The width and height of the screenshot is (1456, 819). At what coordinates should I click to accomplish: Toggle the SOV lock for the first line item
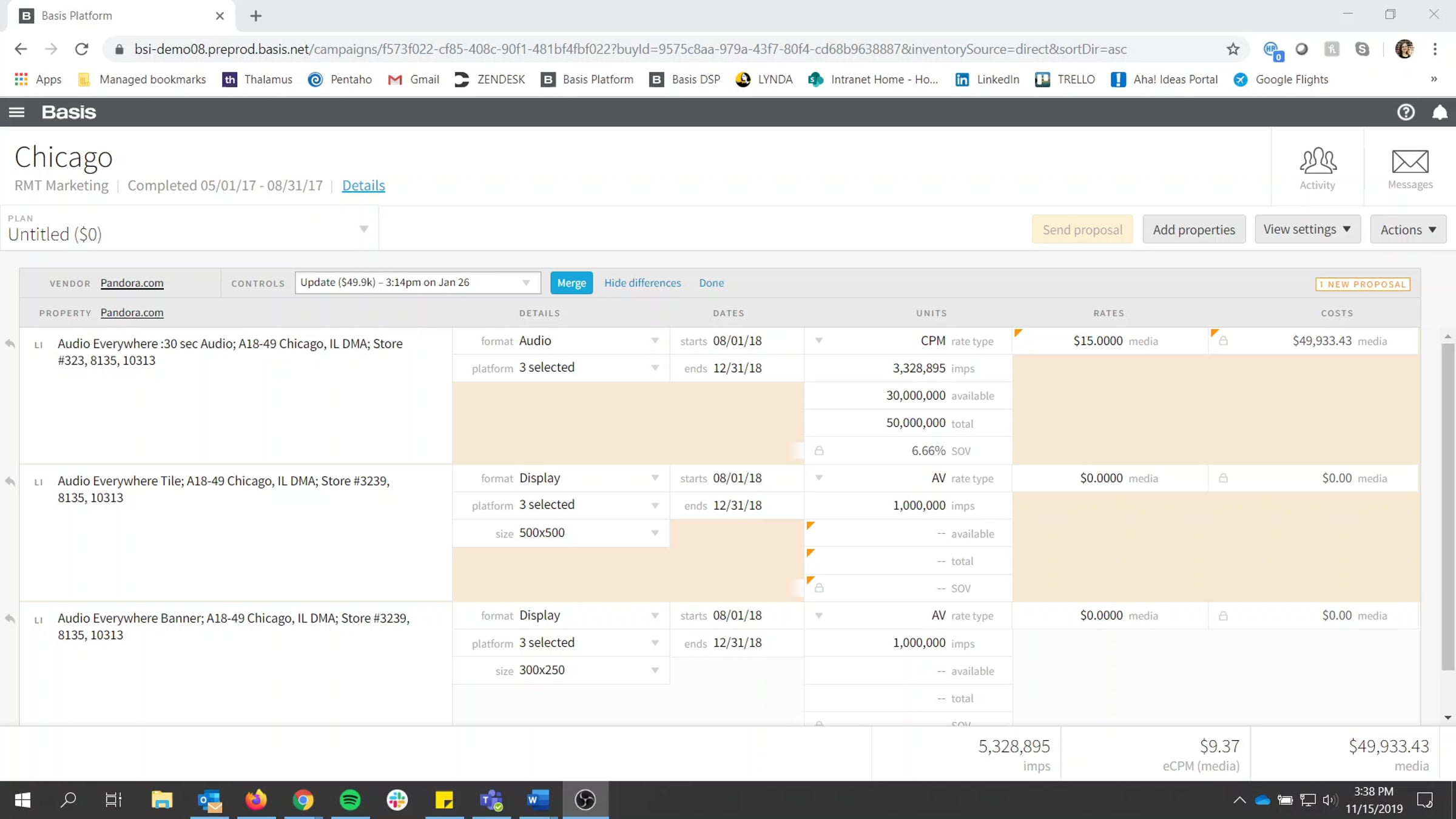click(x=819, y=451)
